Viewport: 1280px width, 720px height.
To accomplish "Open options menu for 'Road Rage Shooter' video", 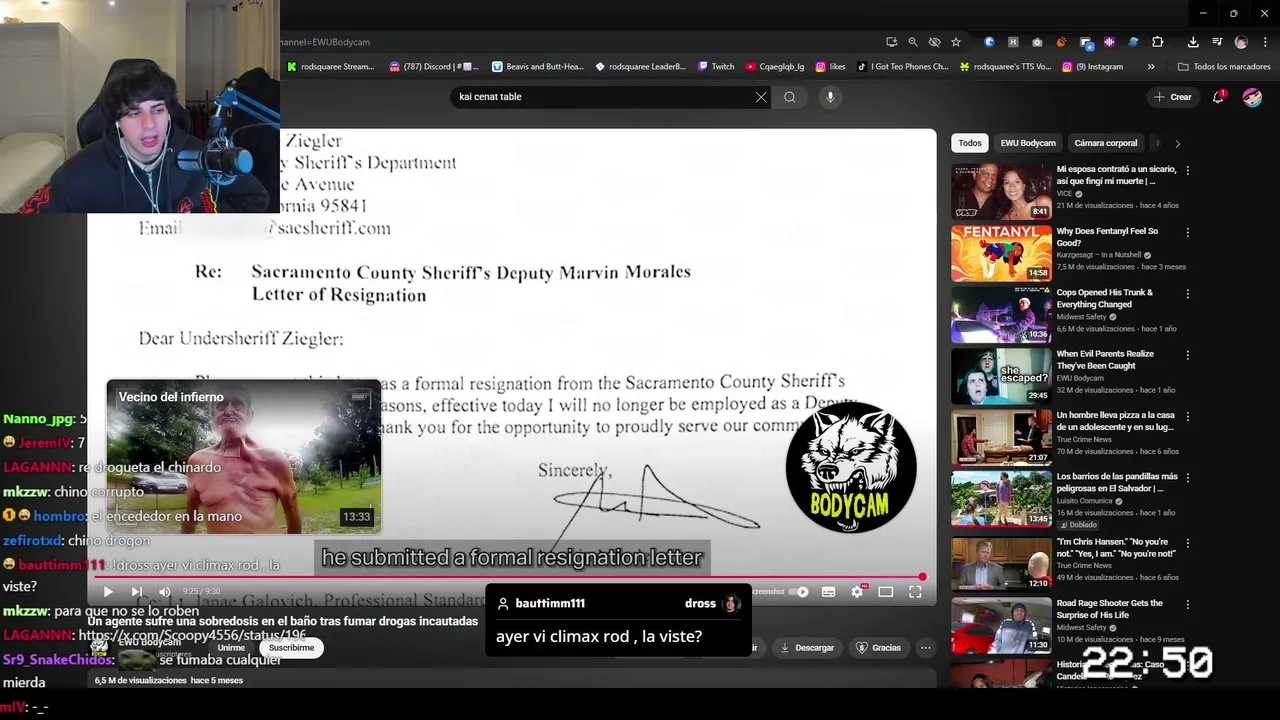I will coord(1187,605).
